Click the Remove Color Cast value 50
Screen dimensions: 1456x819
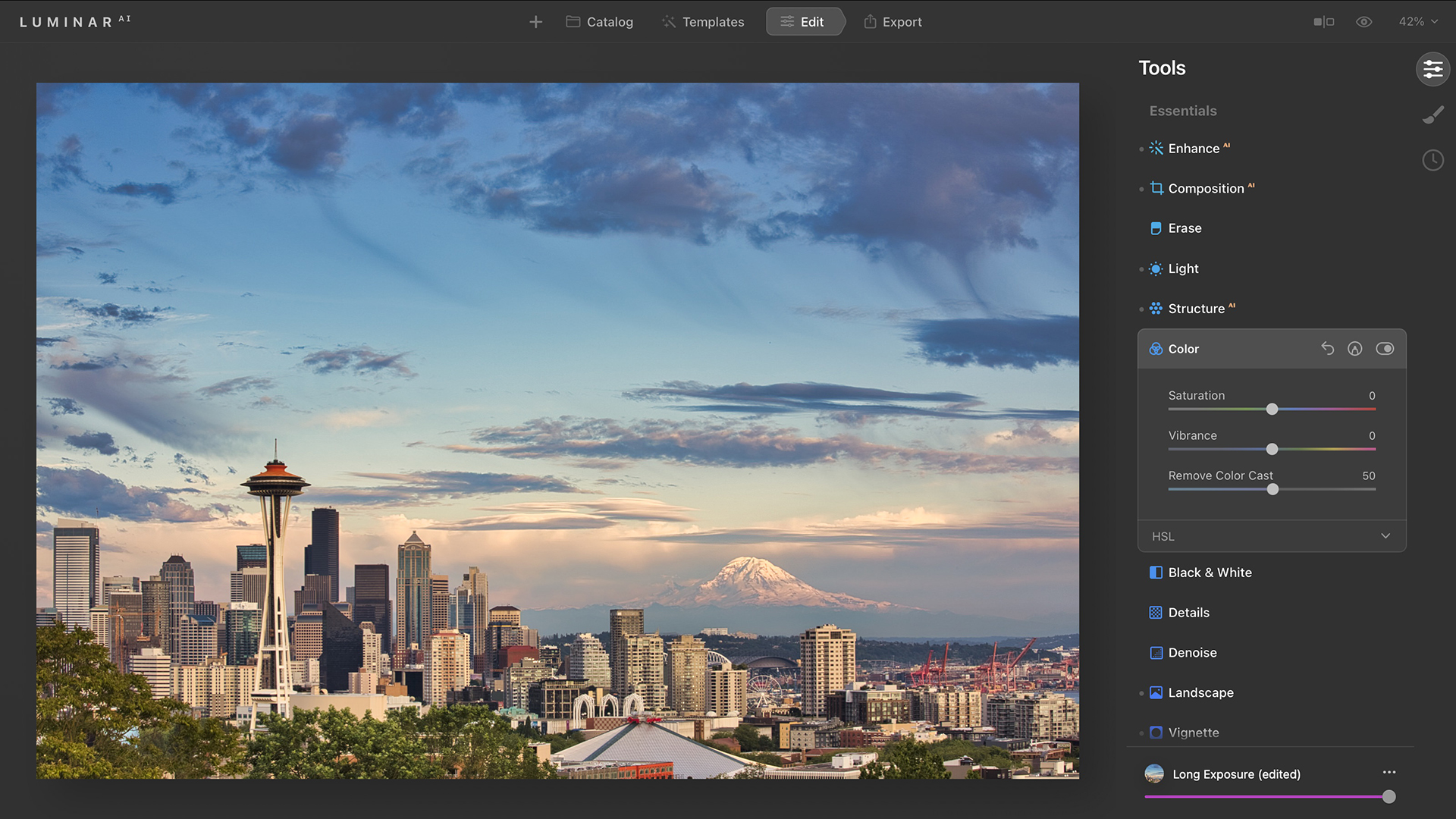click(1368, 476)
